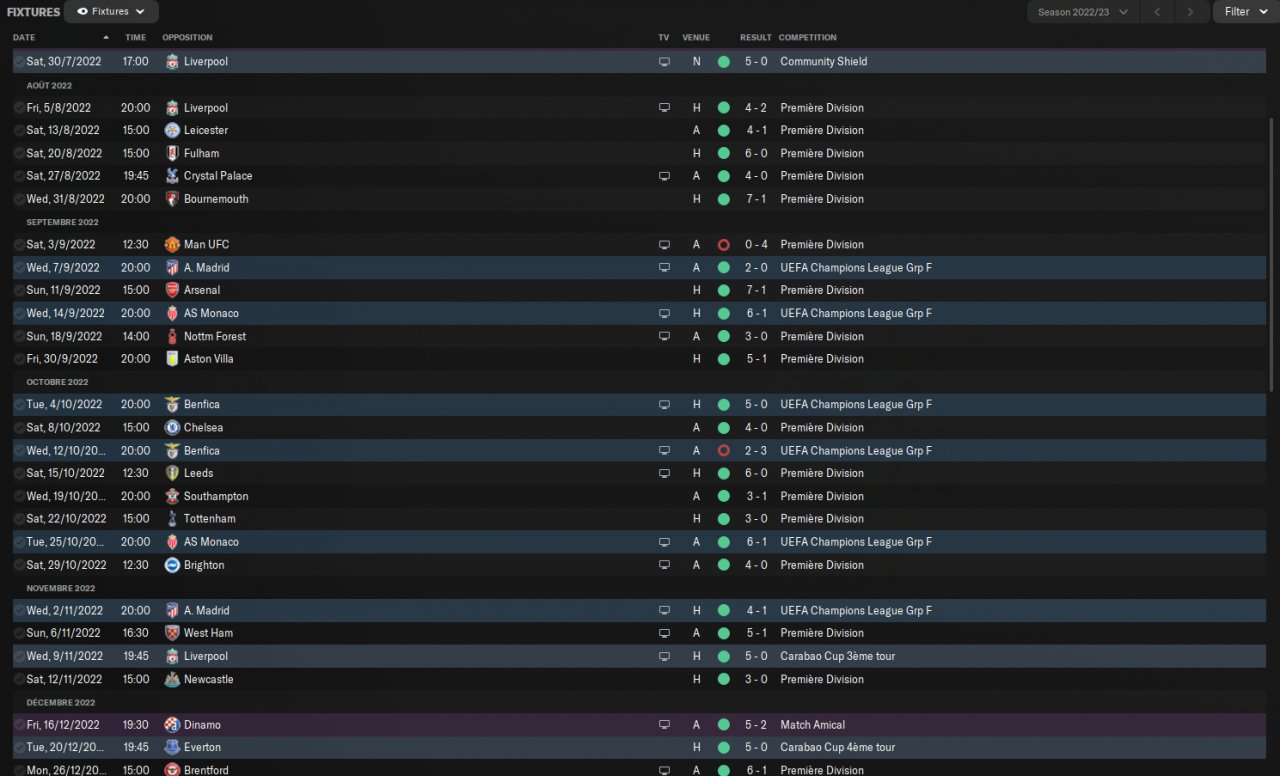Sort fixtures by the Date column
Viewport: 1280px width, 776px height.
pyautogui.click(x=24, y=38)
